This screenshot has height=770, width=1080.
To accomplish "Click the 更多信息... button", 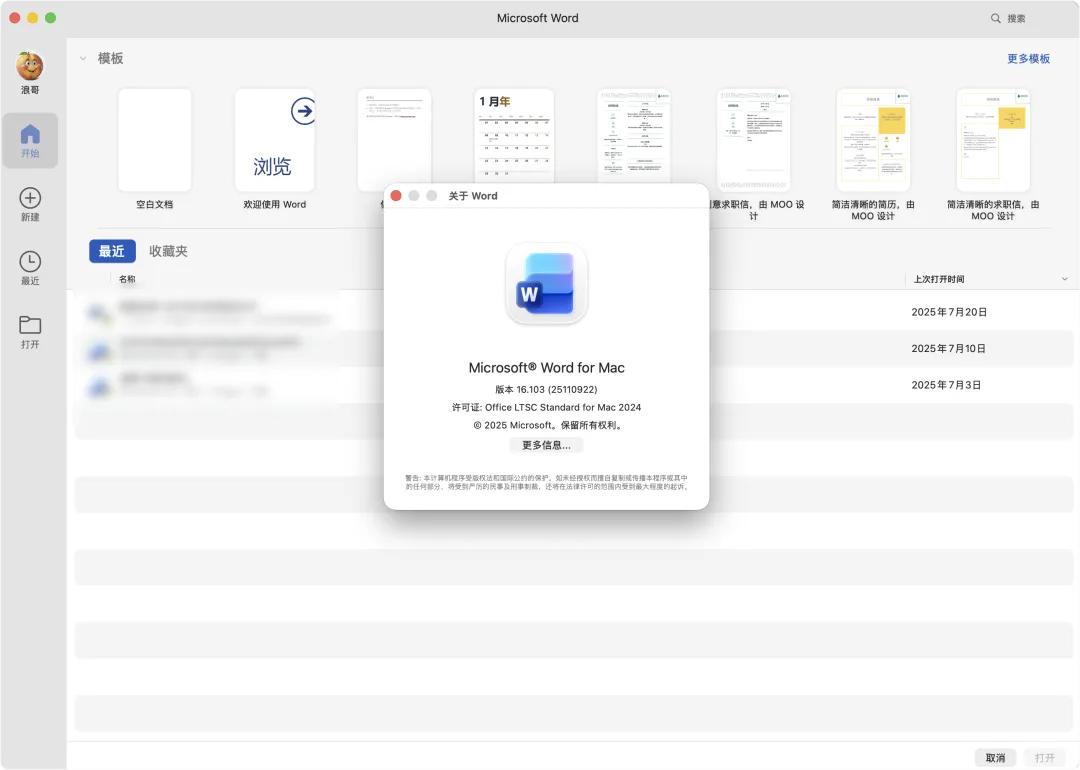I will pyautogui.click(x=546, y=445).
